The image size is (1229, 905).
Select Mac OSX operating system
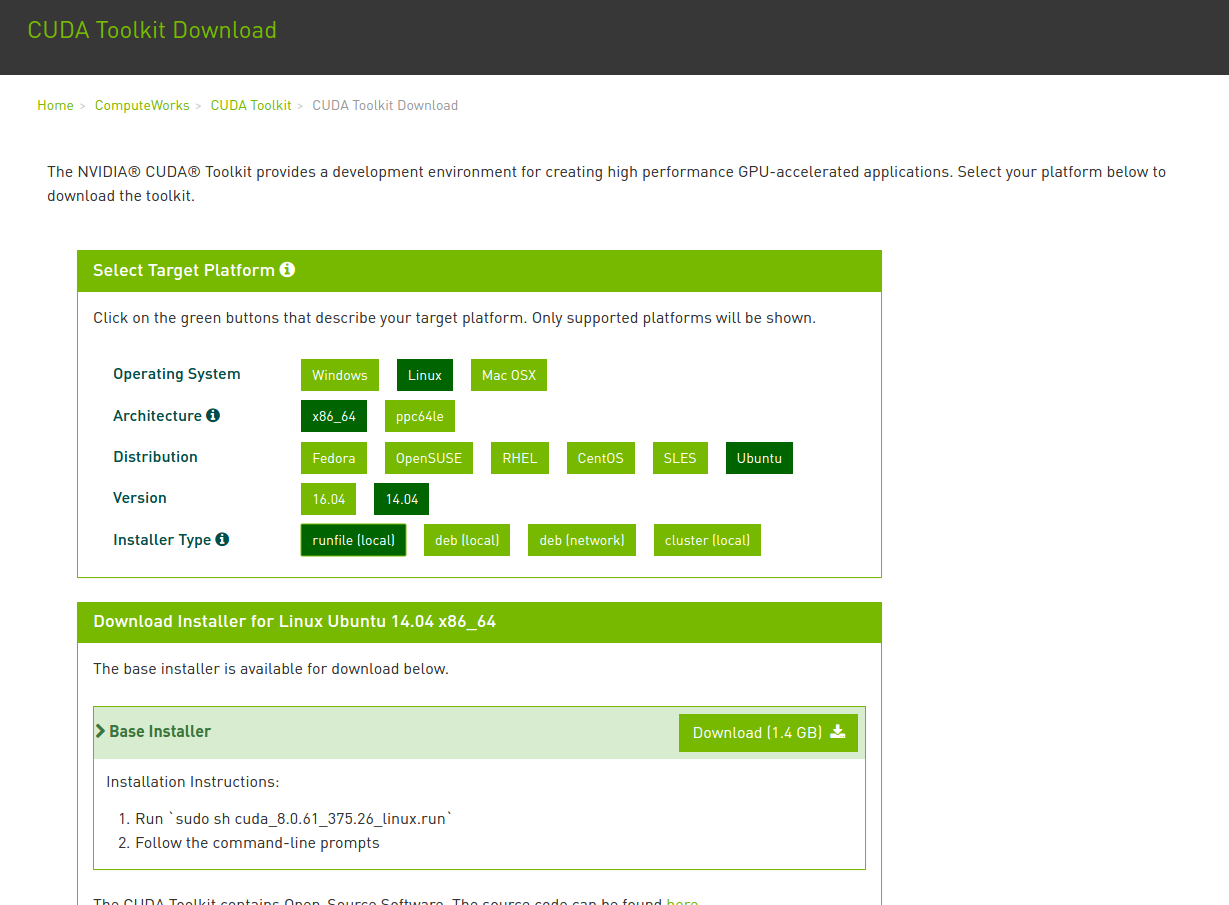pyautogui.click(x=509, y=375)
